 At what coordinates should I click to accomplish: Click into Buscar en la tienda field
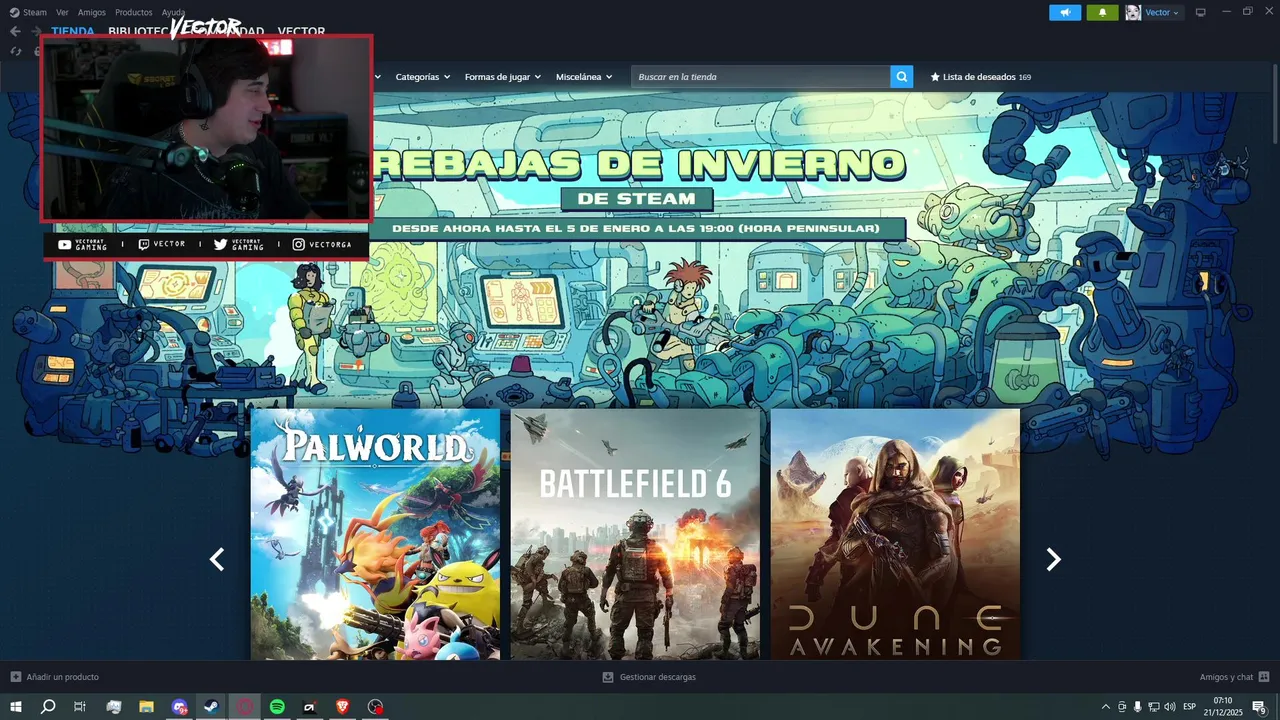tap(761, 77)
